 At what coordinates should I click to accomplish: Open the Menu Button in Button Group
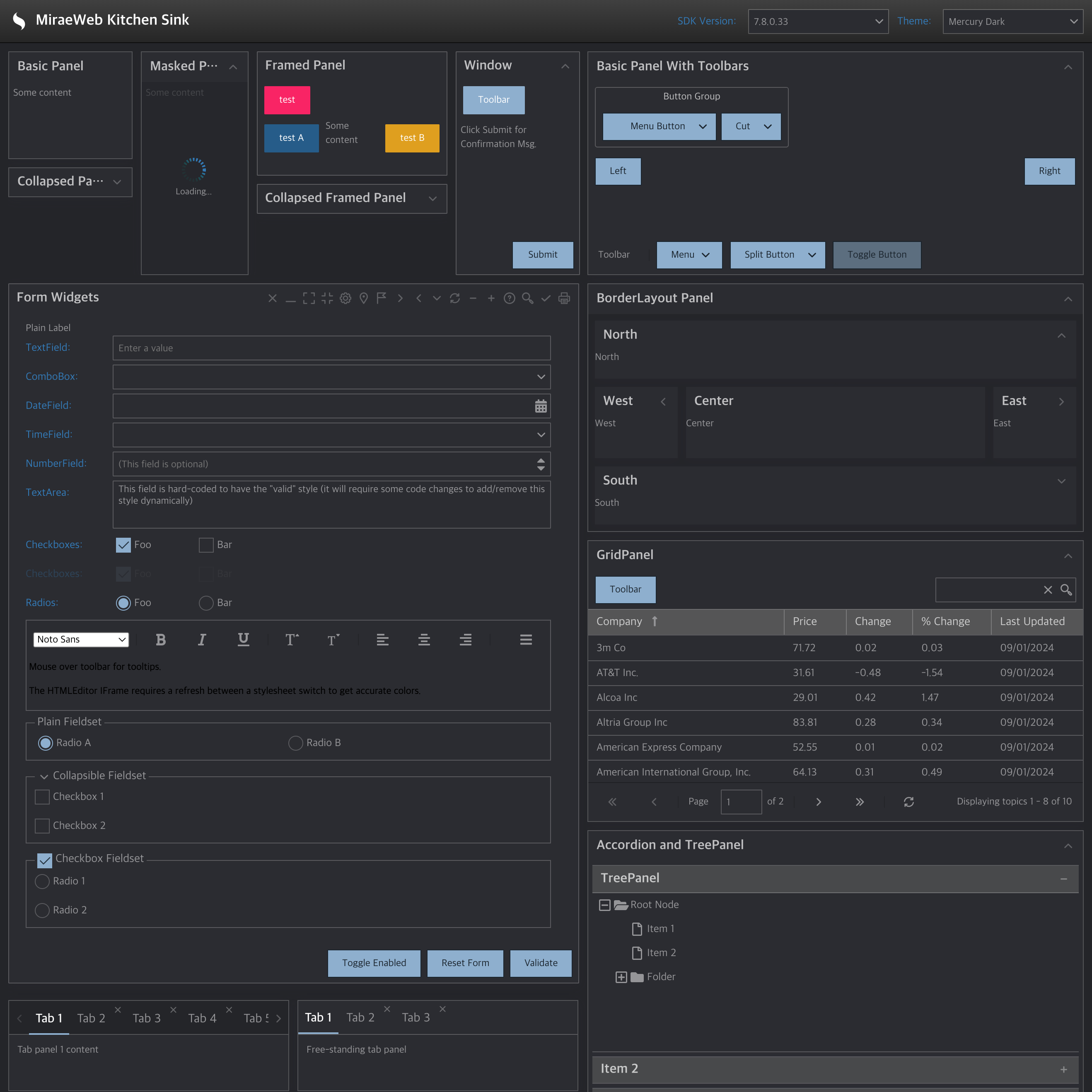[659, 126]
